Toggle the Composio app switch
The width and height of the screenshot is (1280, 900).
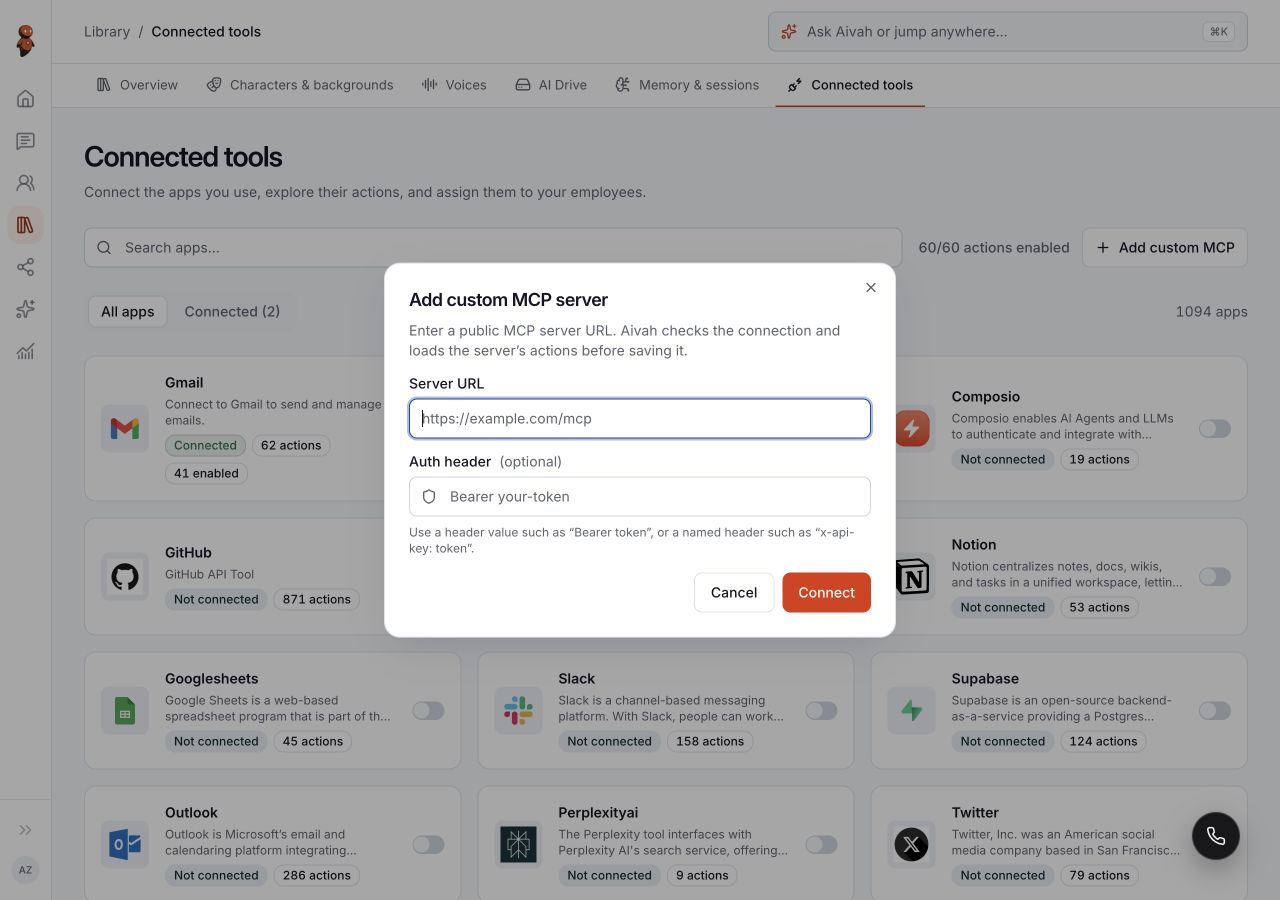click(1215, 429)
